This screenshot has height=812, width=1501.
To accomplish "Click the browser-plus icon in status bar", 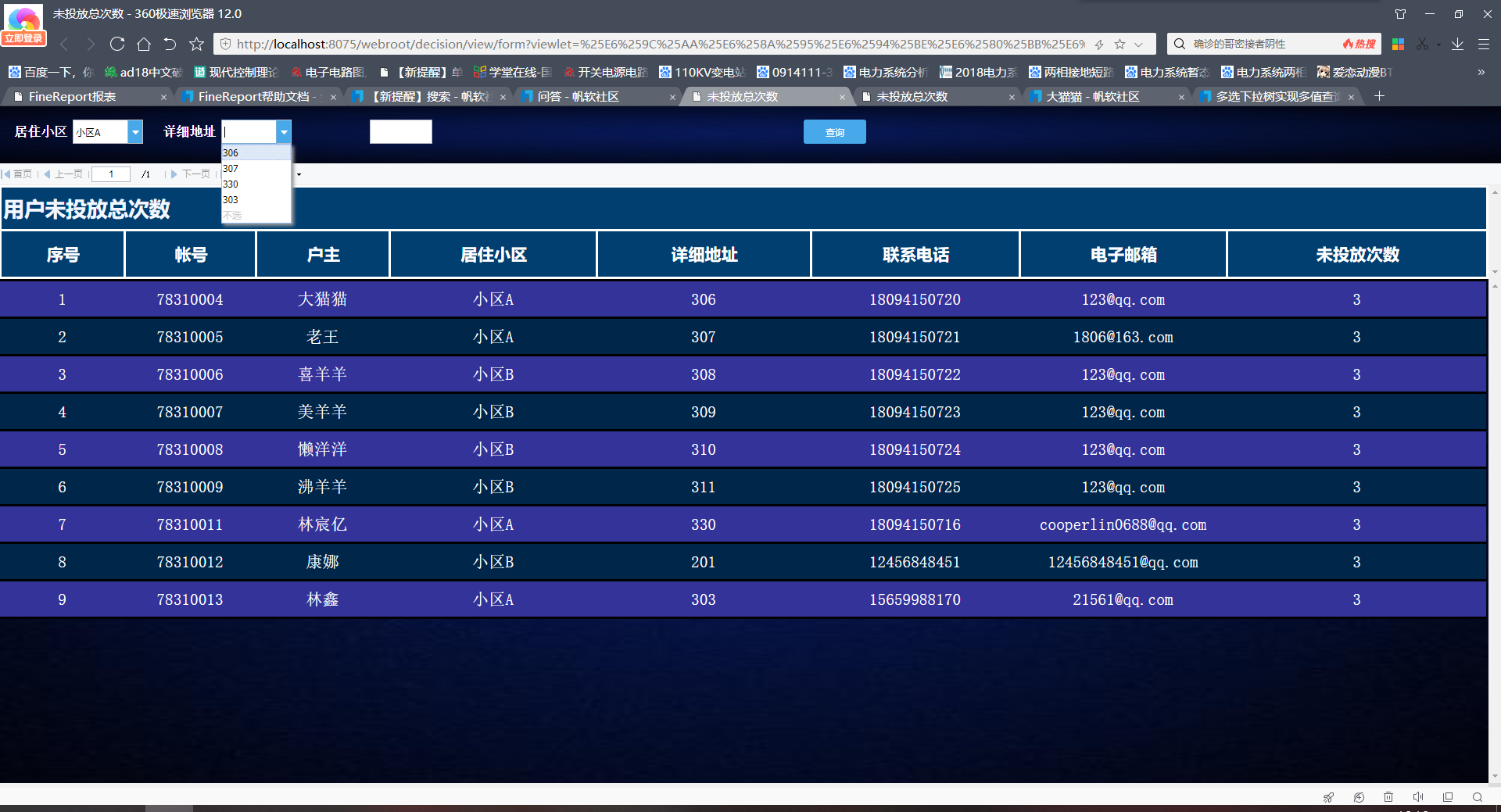I will point(1359,797).
